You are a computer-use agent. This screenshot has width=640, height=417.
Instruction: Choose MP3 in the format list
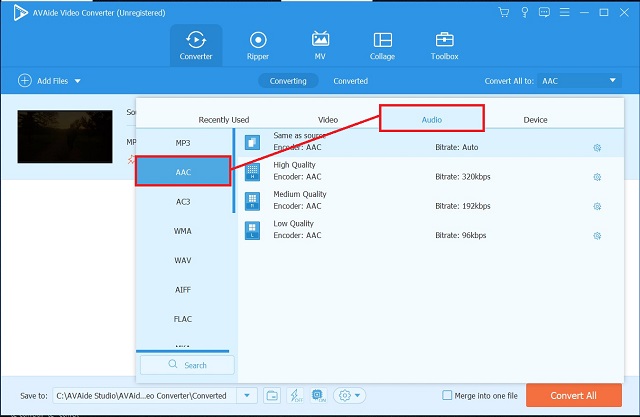pyautogui.click(x=183, y=143)
